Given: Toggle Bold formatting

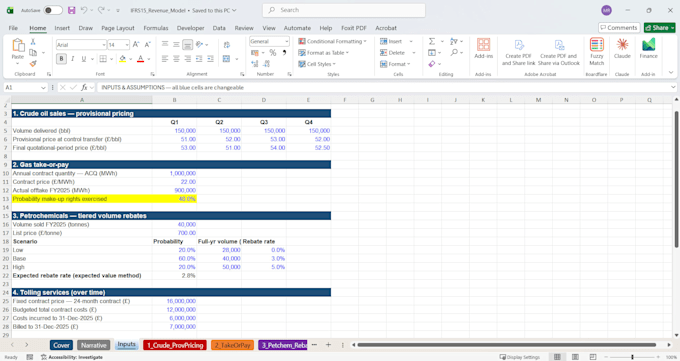Looking at the screenshot, I should [x=61, y=59].
